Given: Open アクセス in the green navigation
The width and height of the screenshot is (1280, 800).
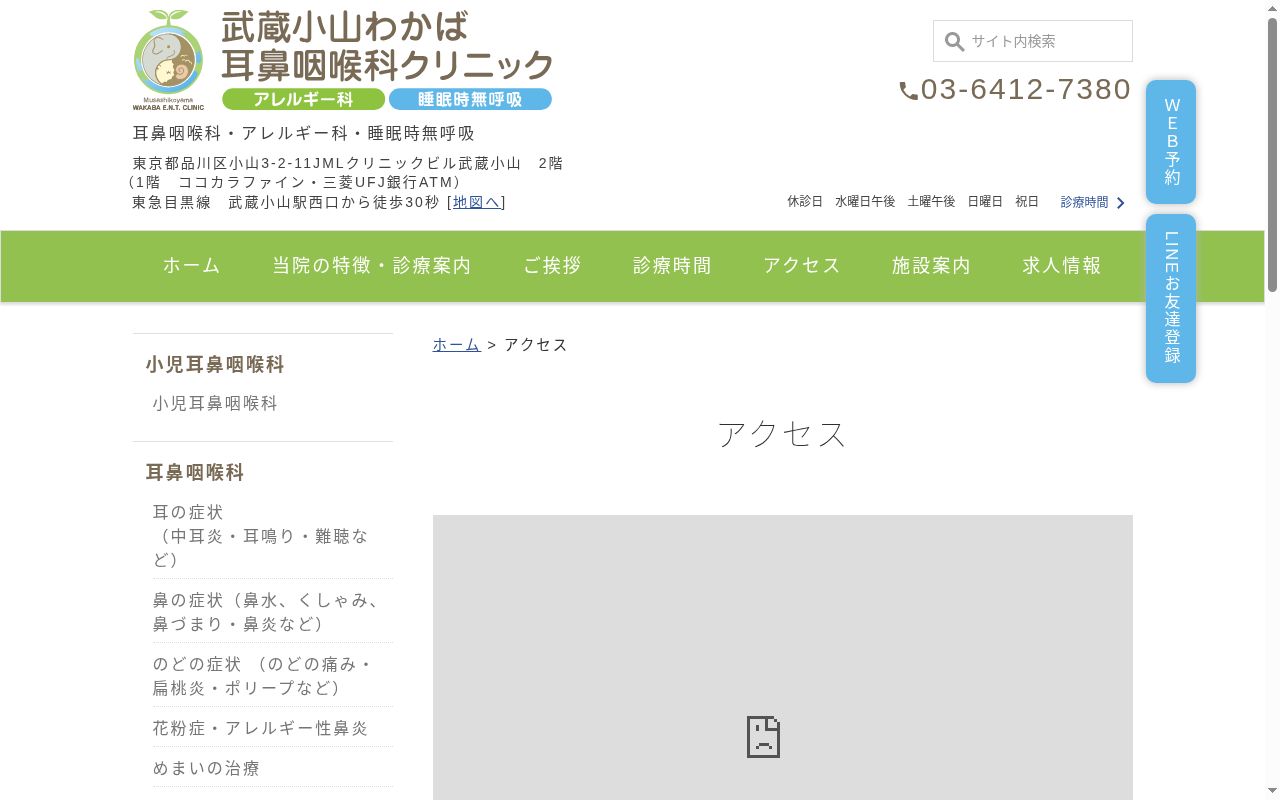Looking at the screenshot, I should pyautogui.click(x=802, y=266).
